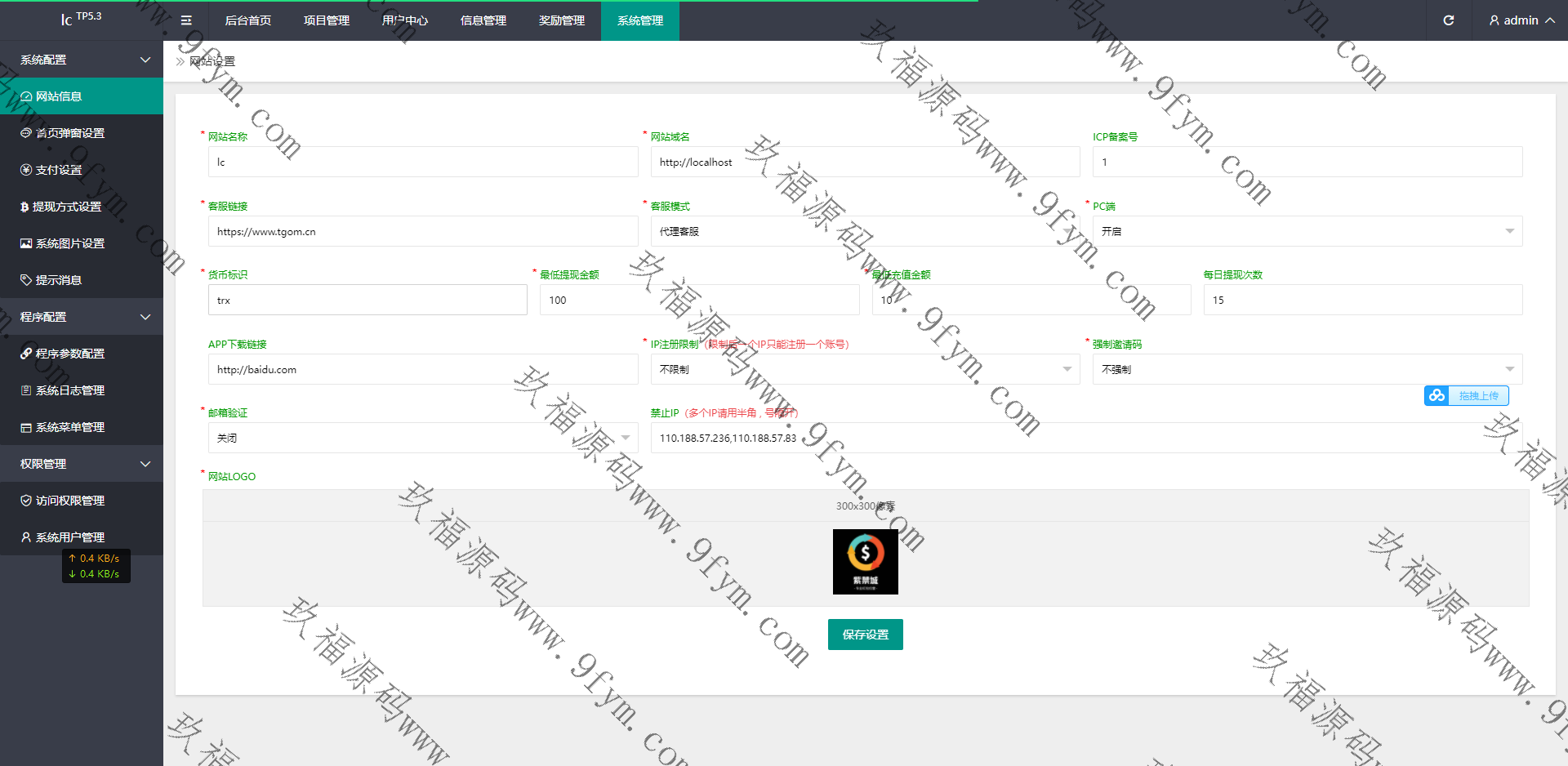Screen dimensions: 1568x766
Task: Open 系统图片设置 sidebar item
Action: (x=69, y=243)
